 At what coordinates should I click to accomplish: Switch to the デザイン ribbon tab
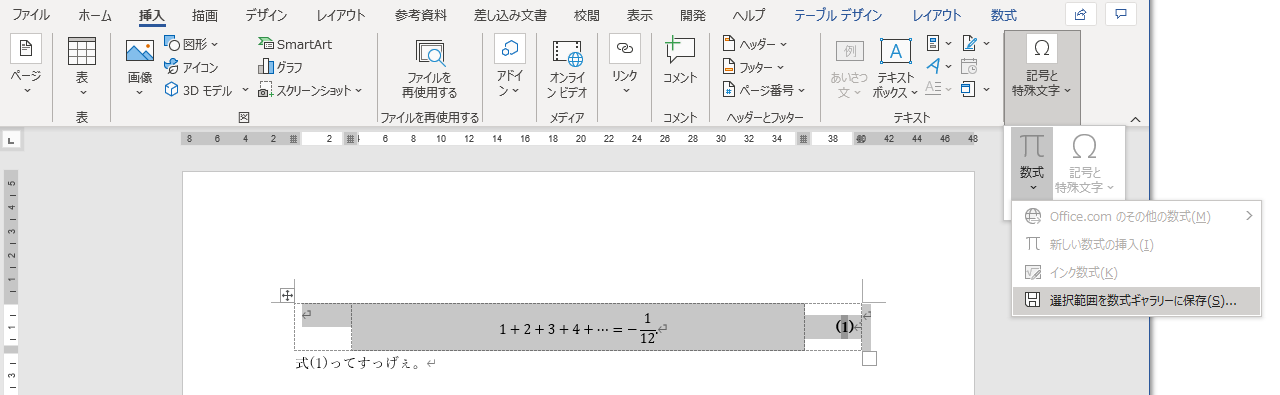(266, 15)
